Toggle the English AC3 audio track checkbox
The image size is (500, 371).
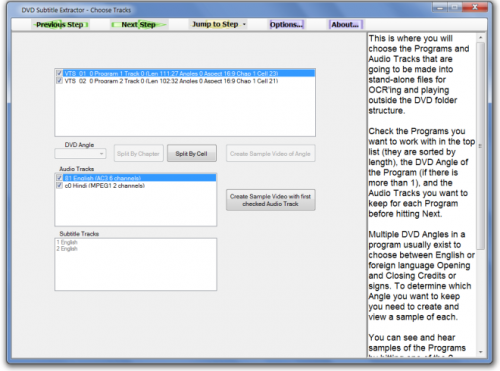[59, 178]
